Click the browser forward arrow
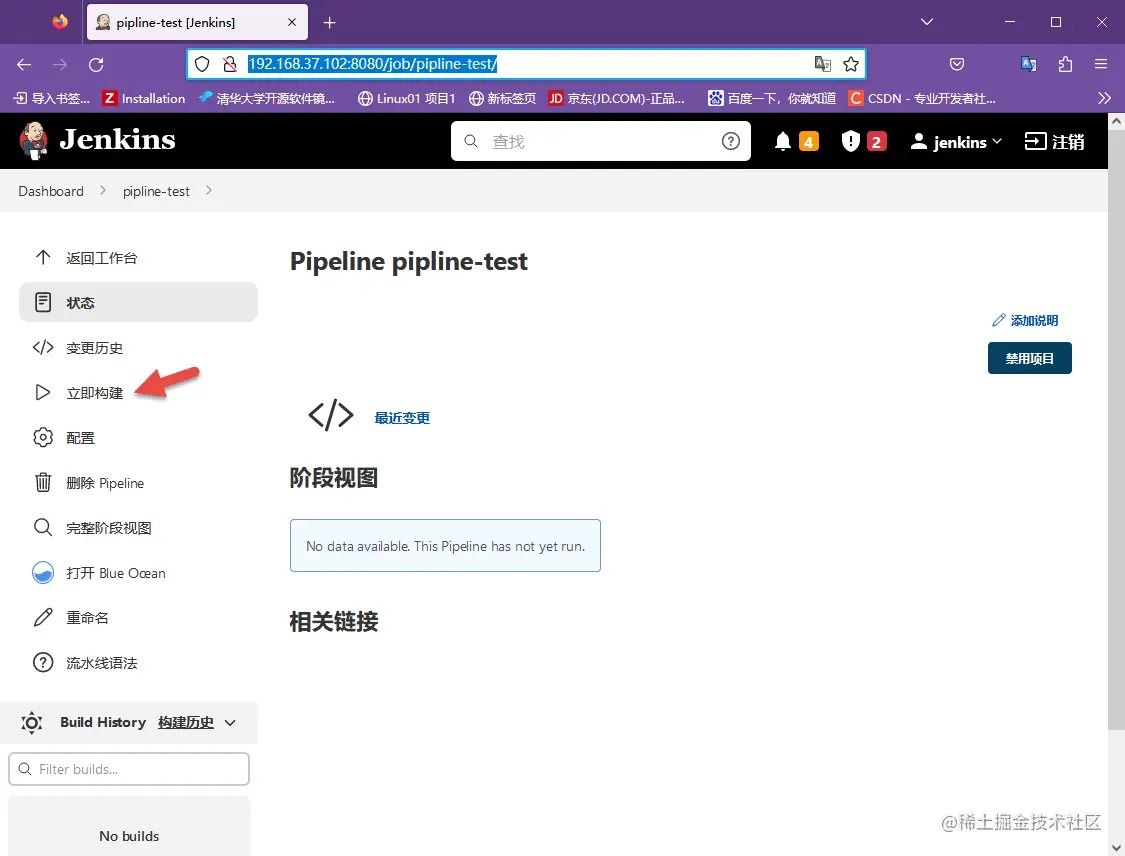The image size is (1125, 856). click(60, 65)
